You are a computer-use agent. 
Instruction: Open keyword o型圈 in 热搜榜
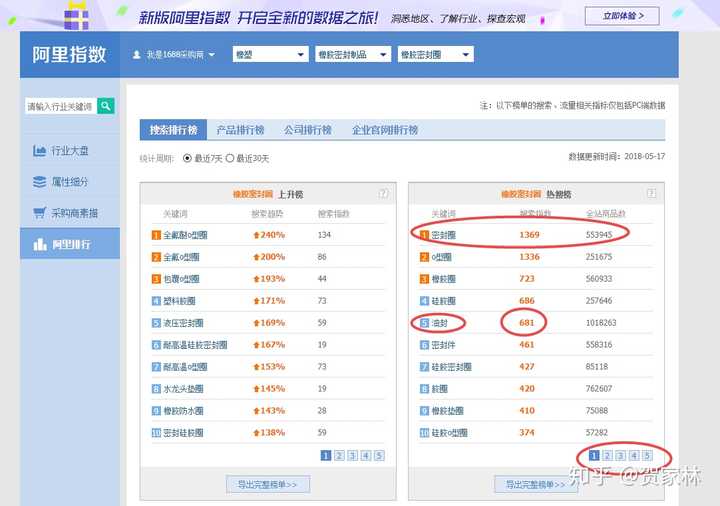click(x=441, y=257)
